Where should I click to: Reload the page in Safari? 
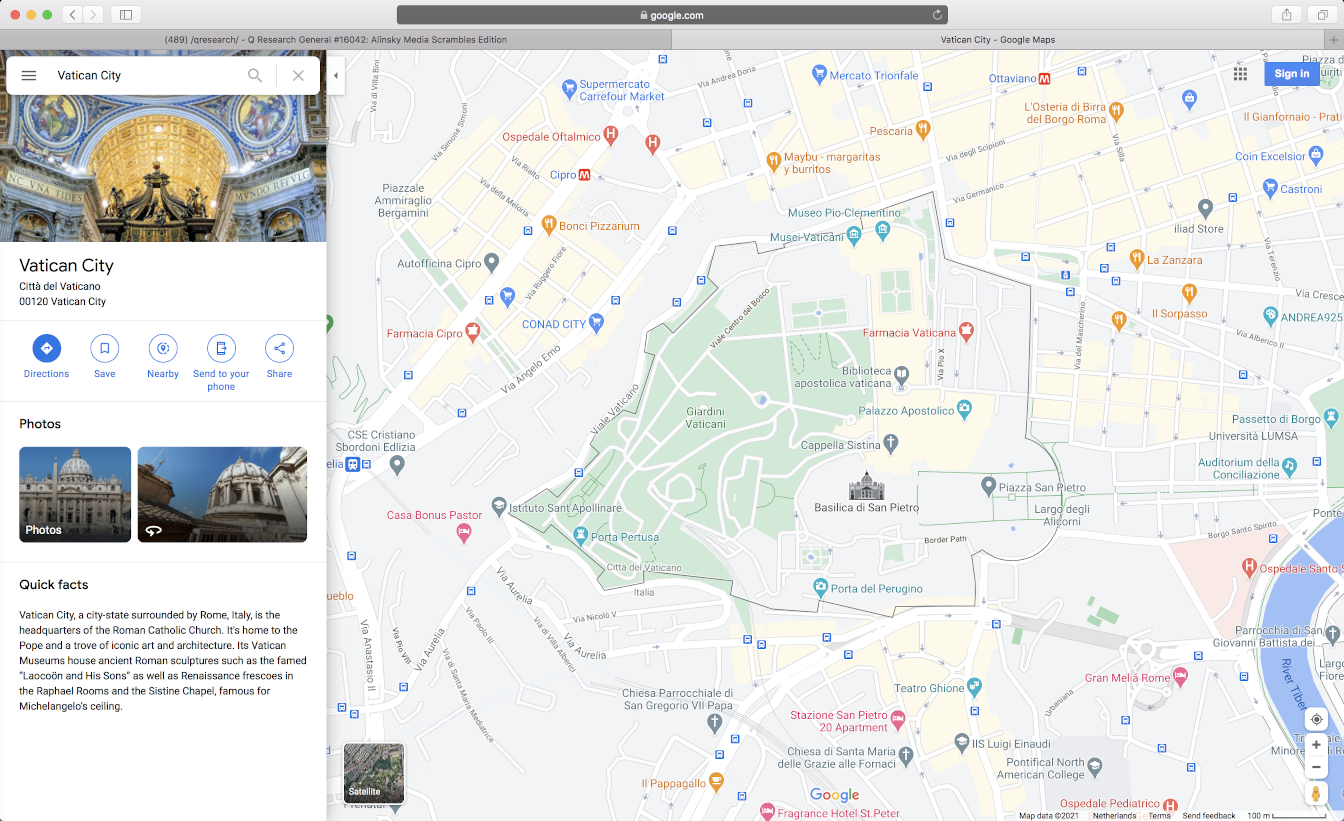[937, 15]
